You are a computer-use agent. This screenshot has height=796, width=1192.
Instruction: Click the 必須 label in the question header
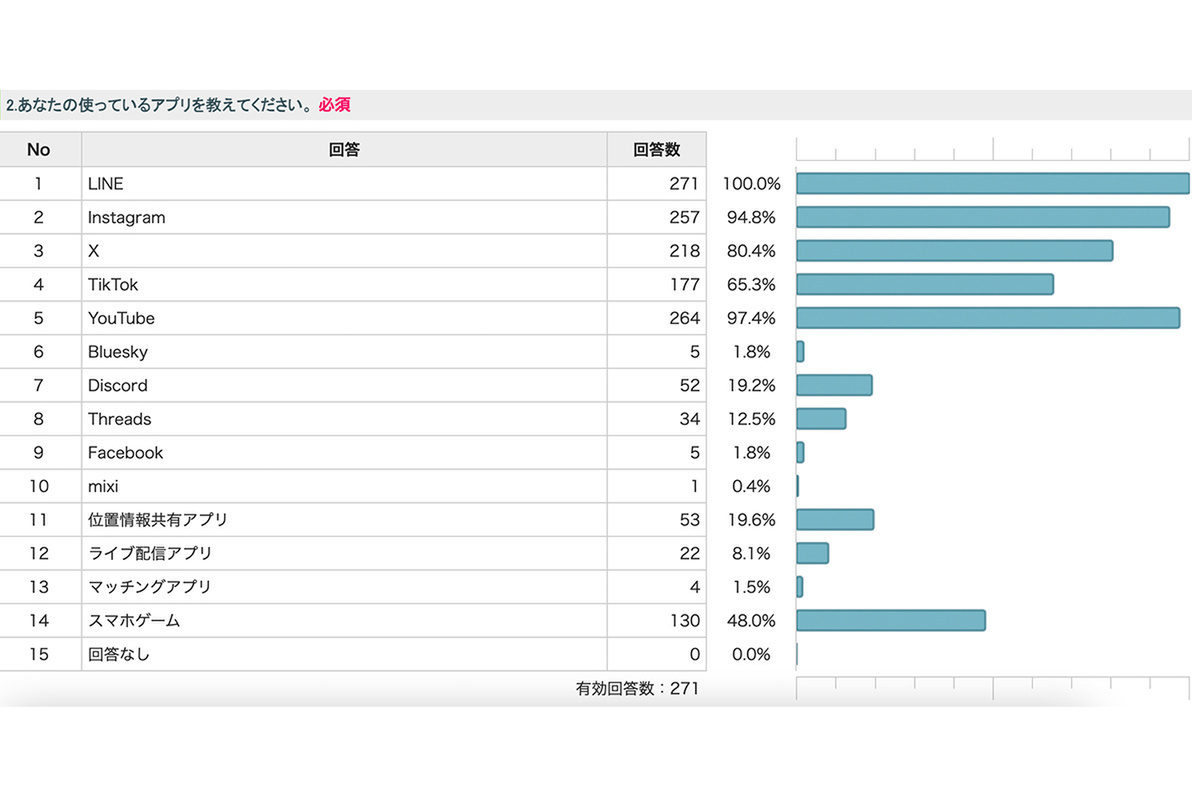click(334, 105)
